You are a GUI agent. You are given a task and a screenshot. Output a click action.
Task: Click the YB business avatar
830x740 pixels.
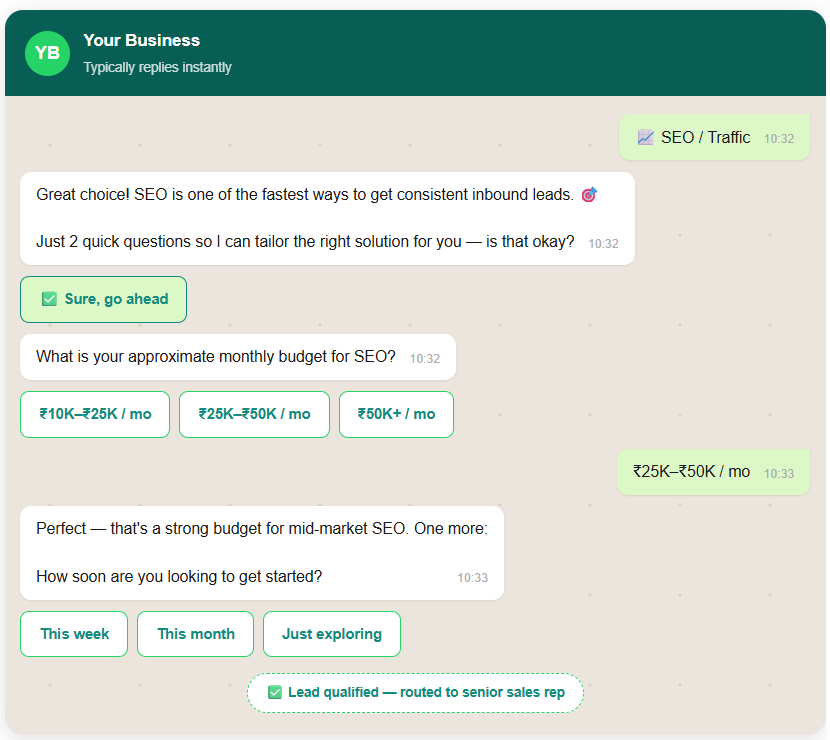tap(47, 53)
